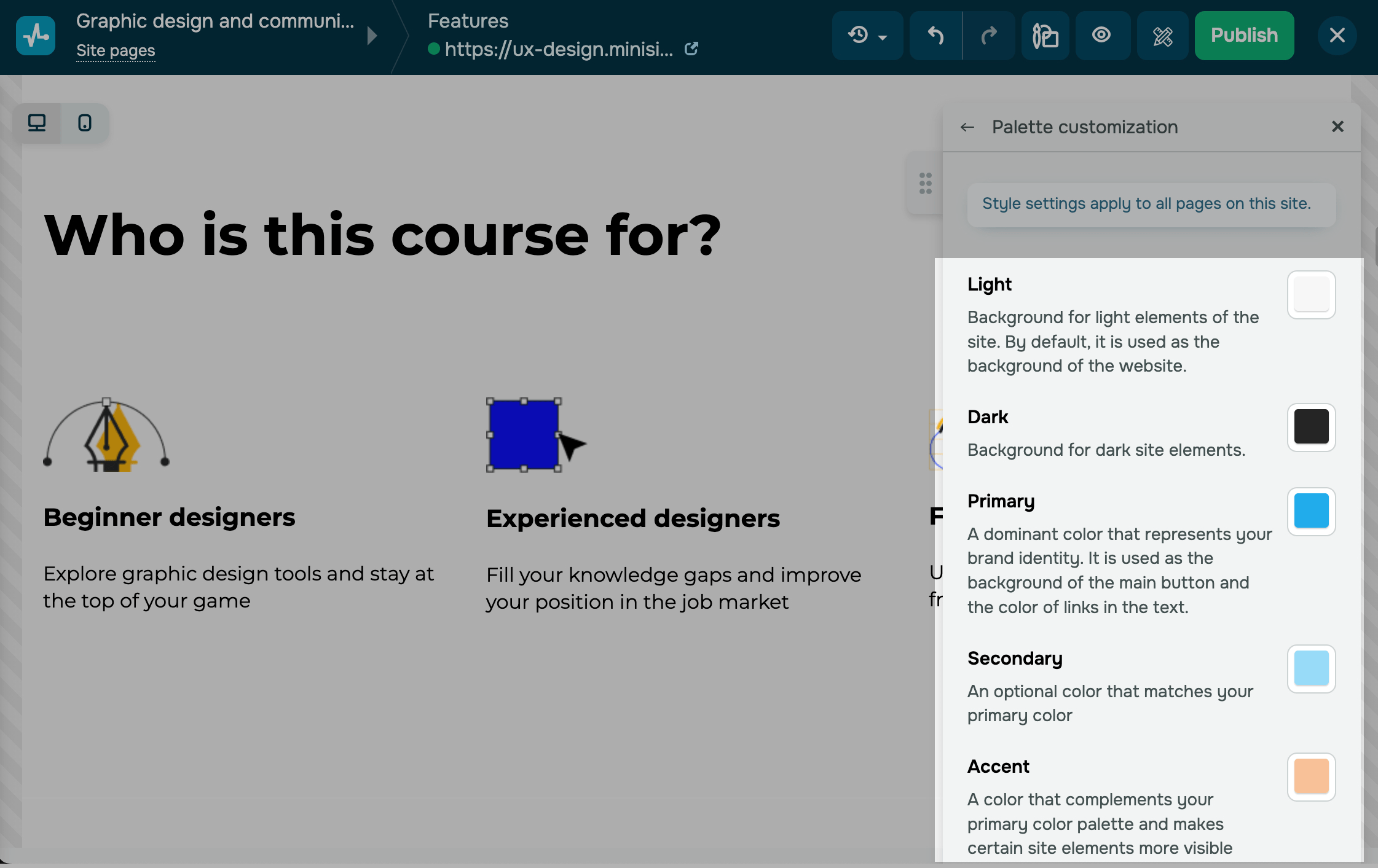
Task: Open the version history dropdown
Action: point(867,36)
